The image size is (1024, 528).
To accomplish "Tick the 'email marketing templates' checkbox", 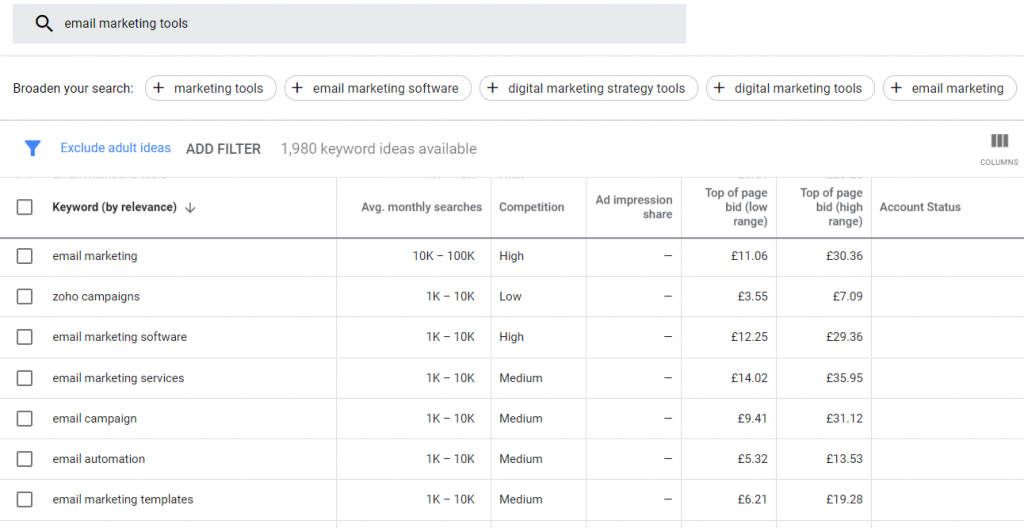I will click(25, 500).
